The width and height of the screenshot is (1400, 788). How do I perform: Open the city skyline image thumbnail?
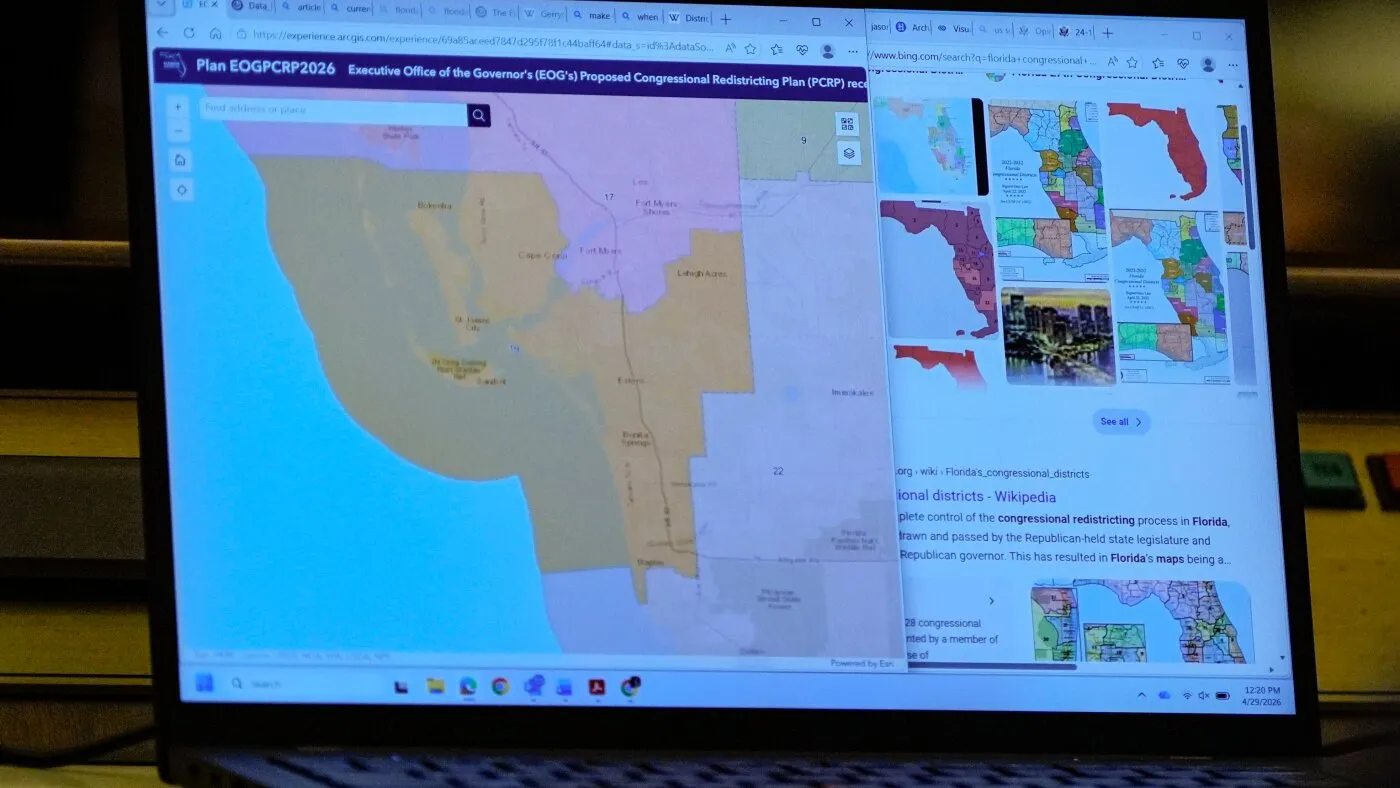pos(1057,336)
